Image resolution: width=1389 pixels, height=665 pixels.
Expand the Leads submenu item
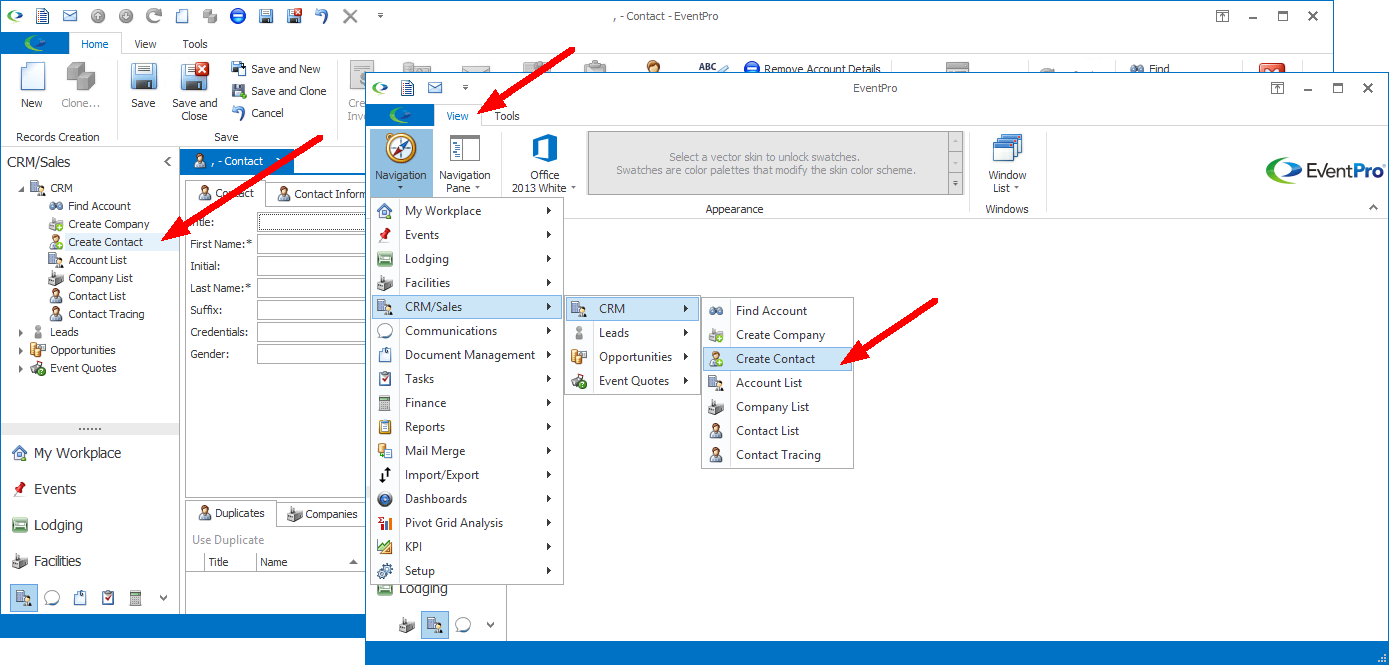[x=631, y=333]
